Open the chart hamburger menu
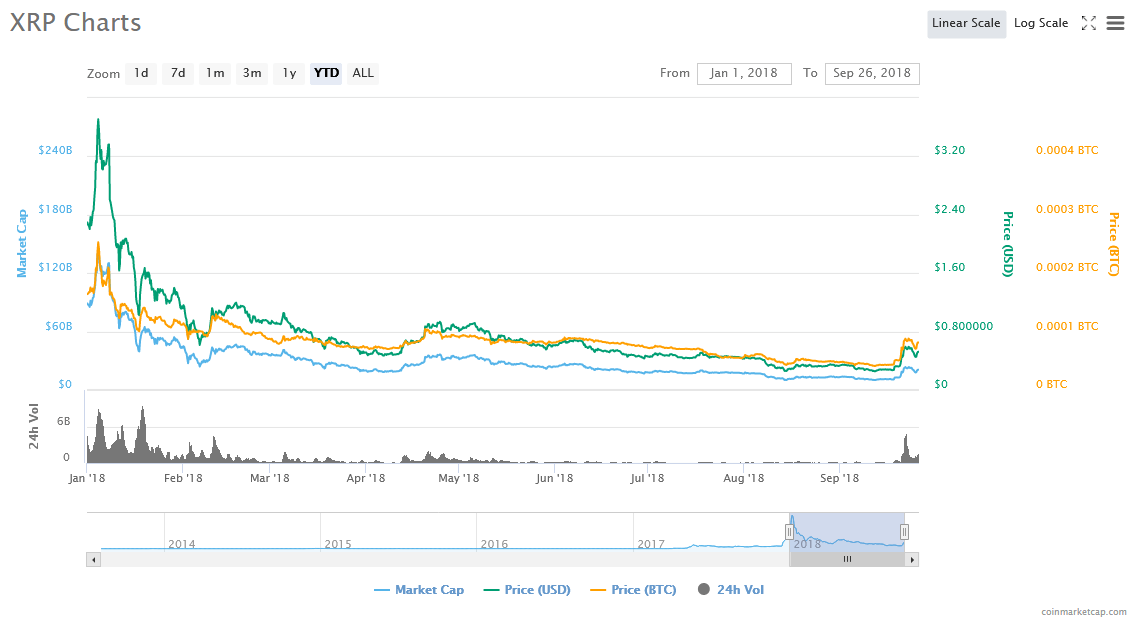 tap(1115, 23)
